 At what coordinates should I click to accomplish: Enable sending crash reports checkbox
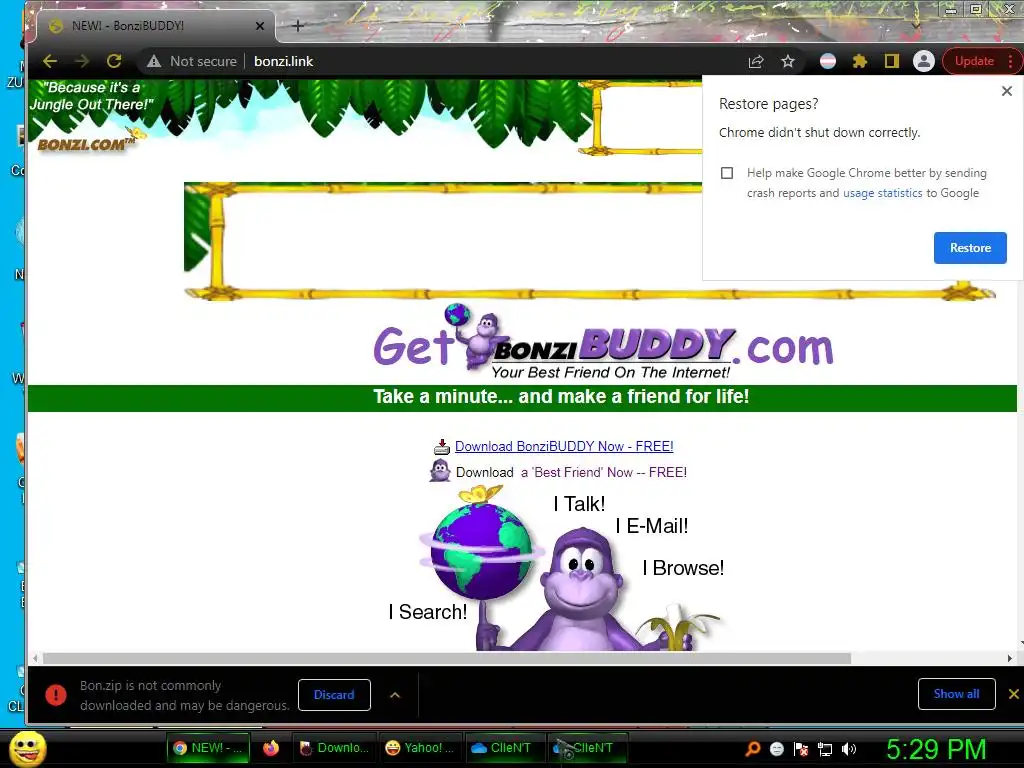click(x=727, y=173)
